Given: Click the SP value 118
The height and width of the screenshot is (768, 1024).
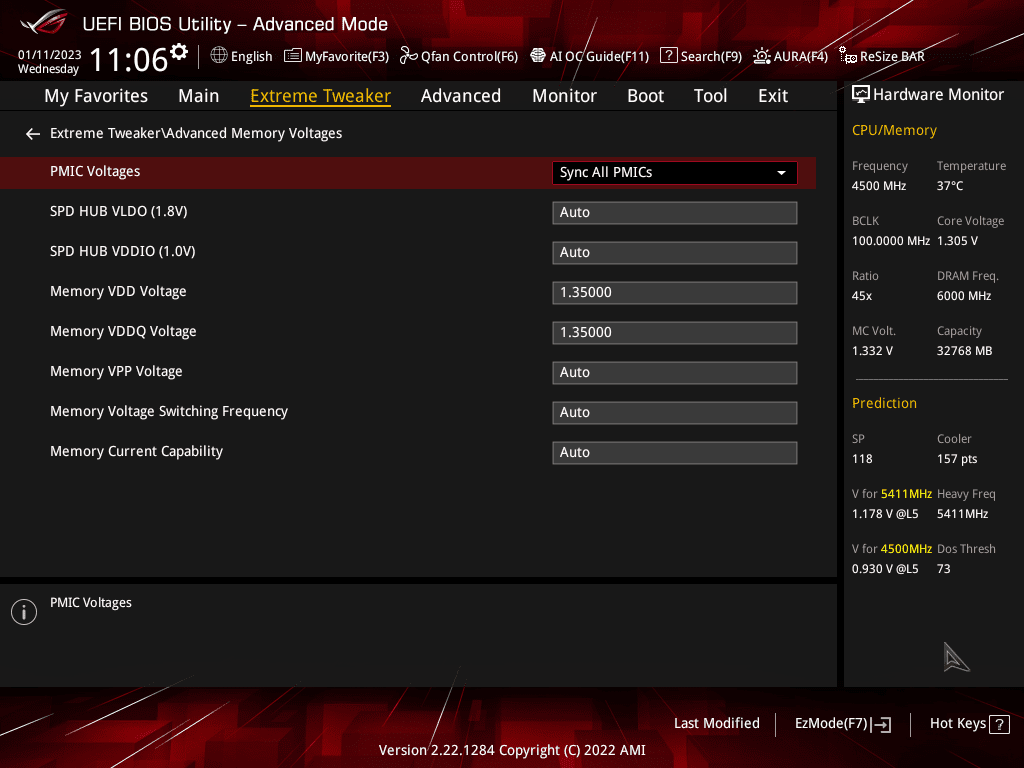Looking at the screenshot, I should 862,459.
